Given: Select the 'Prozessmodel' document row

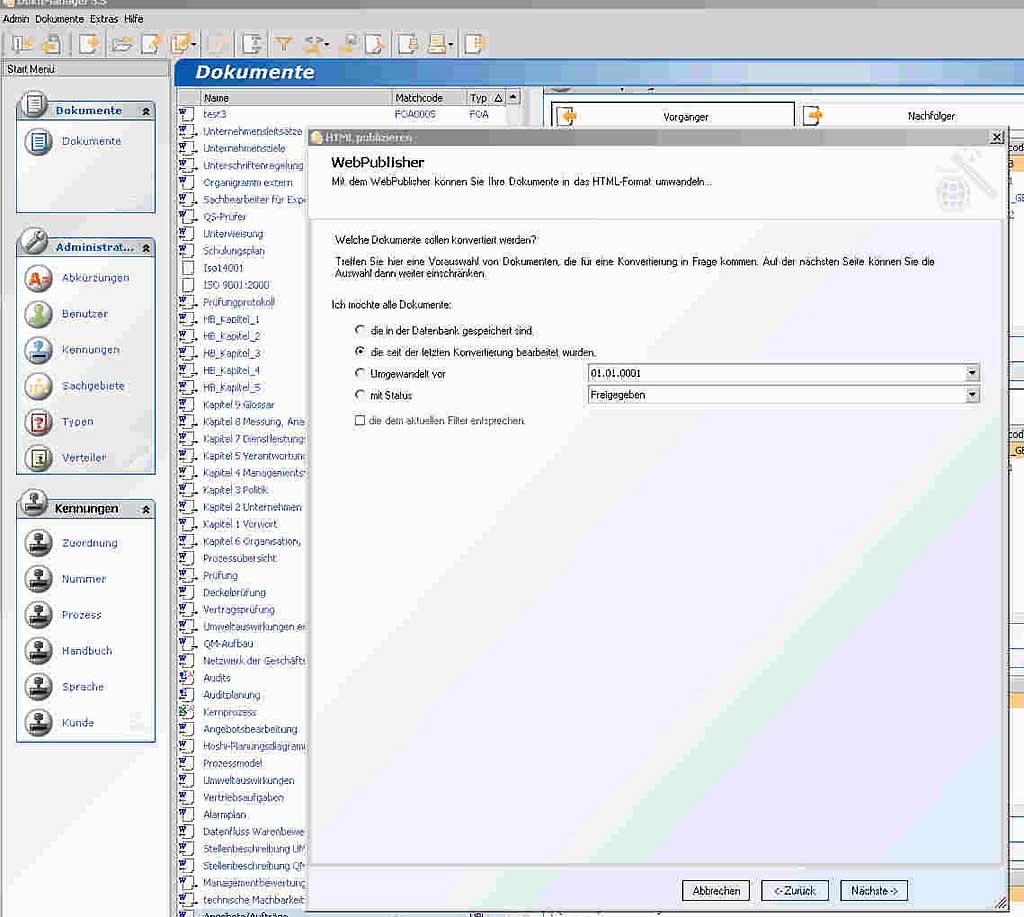Looking at the screenshot, I should (x=232, y=763).
